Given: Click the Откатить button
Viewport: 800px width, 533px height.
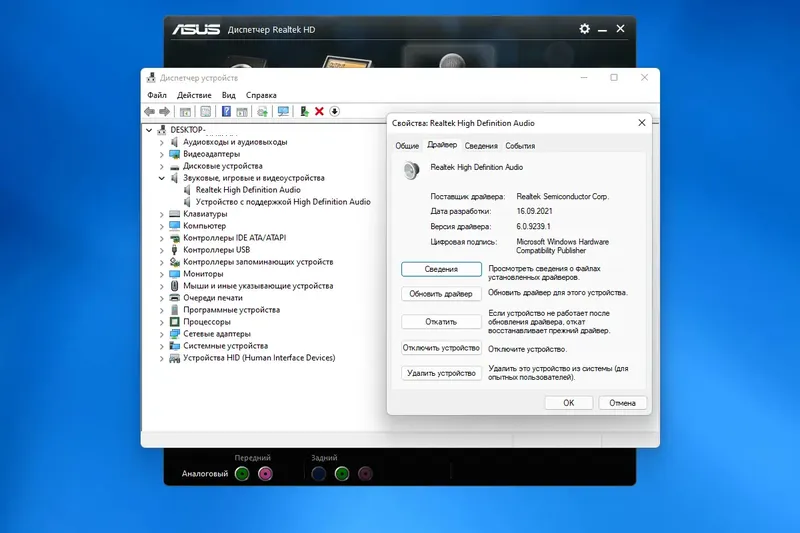Looking at the screenshot, I should [x=441, y=322].
